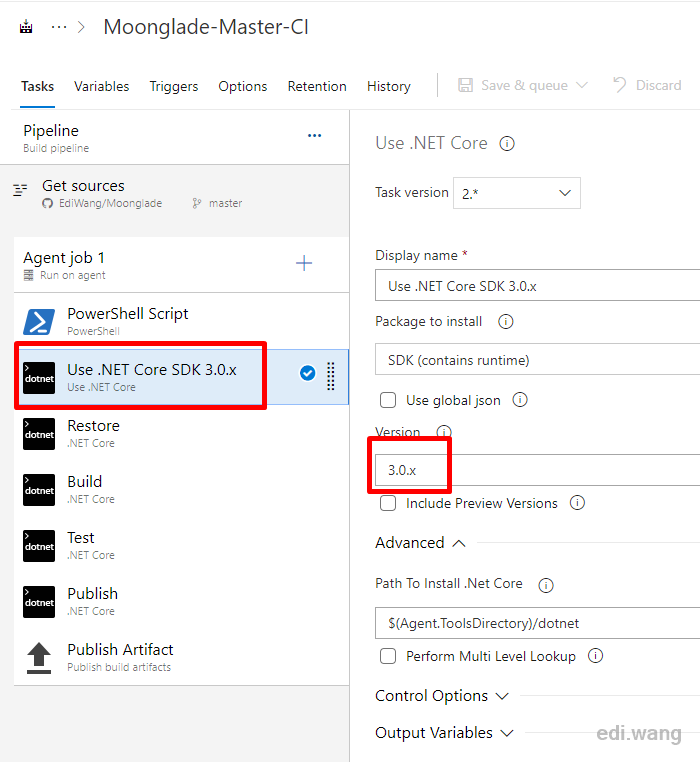
Task: Click the Moonglade-Master-CI pipeline title
Action: (x=206, y=27)
